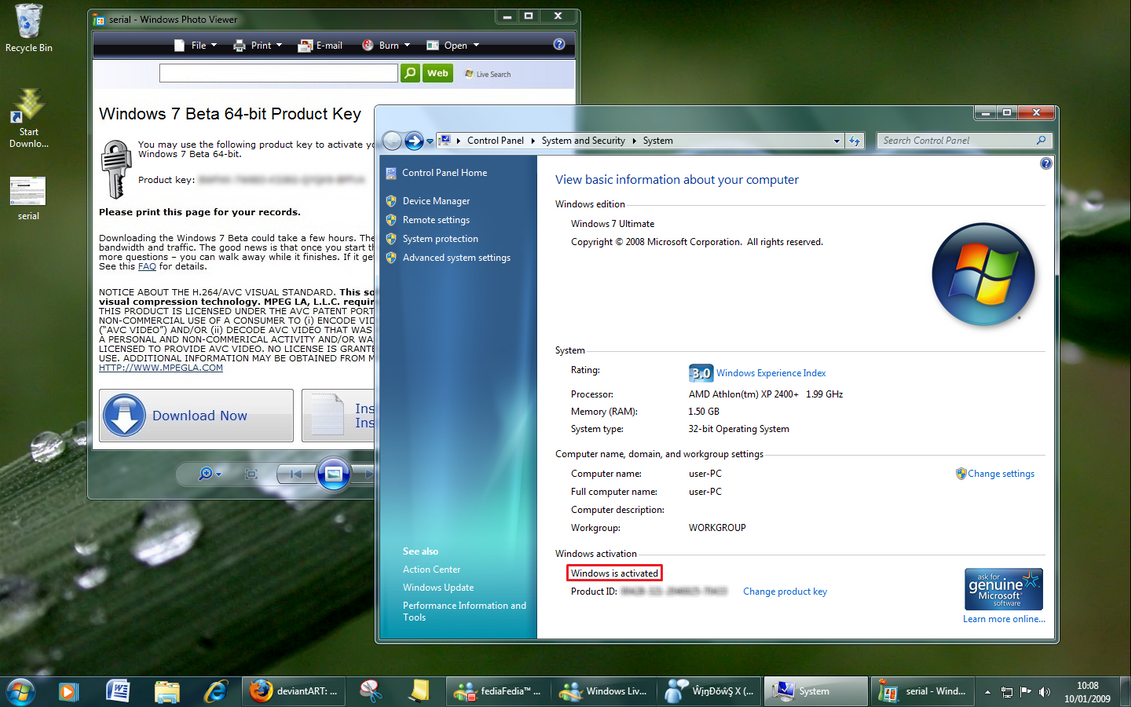
Task: Click the E-mail icon in Photo Viewer toolbar
Action: (320, 44)
